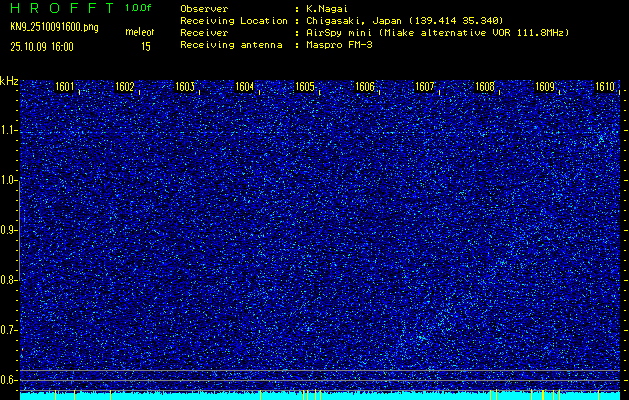Click the 25.10.09 16:00 timestamp
This screenshot has height=400, width=629.
point(44,46)
